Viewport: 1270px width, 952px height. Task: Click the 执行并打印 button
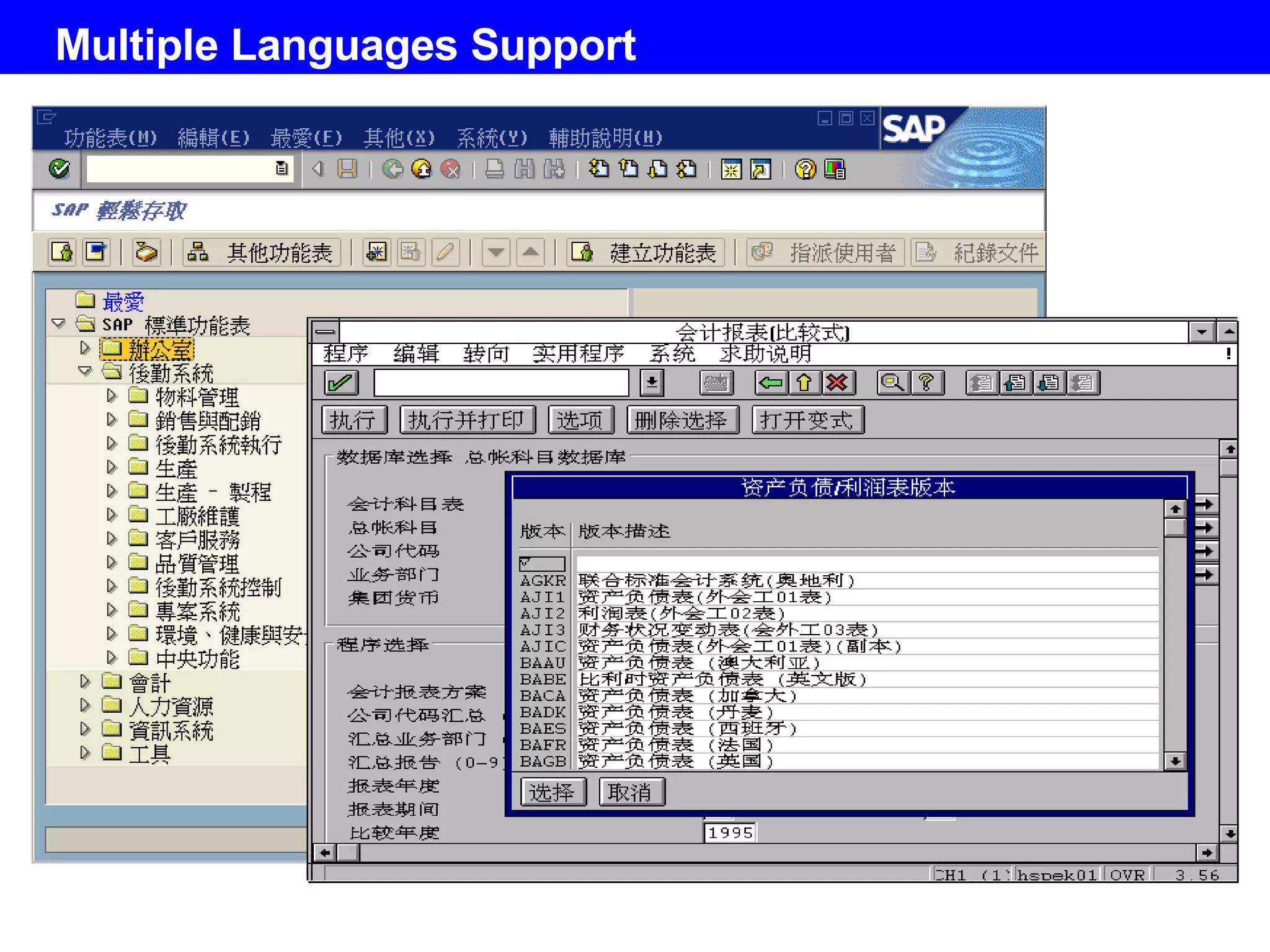click(468, 420)
